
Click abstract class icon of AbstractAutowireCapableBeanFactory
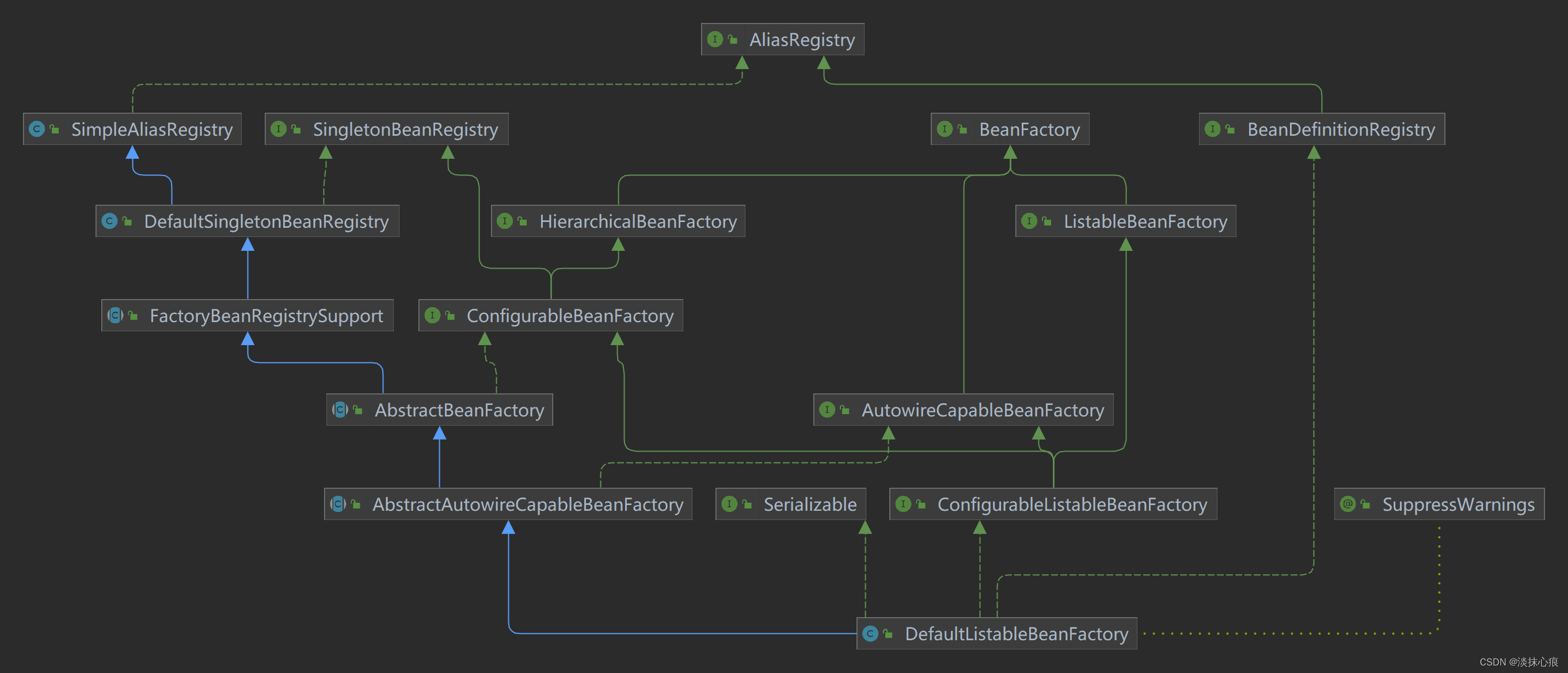point(338,504)
